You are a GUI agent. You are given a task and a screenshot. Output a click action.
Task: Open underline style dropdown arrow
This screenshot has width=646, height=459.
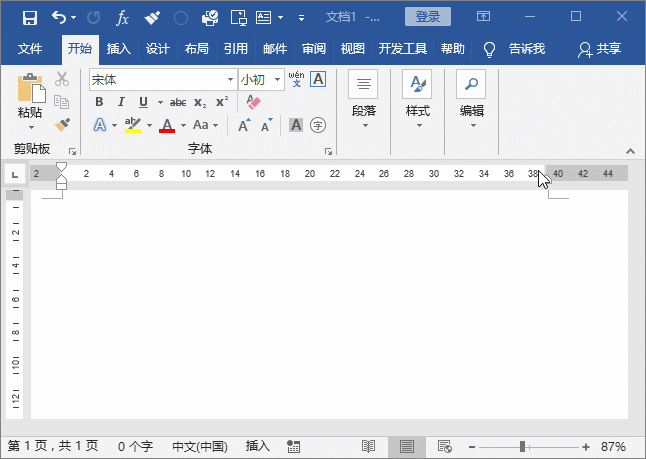coord(160,102)
